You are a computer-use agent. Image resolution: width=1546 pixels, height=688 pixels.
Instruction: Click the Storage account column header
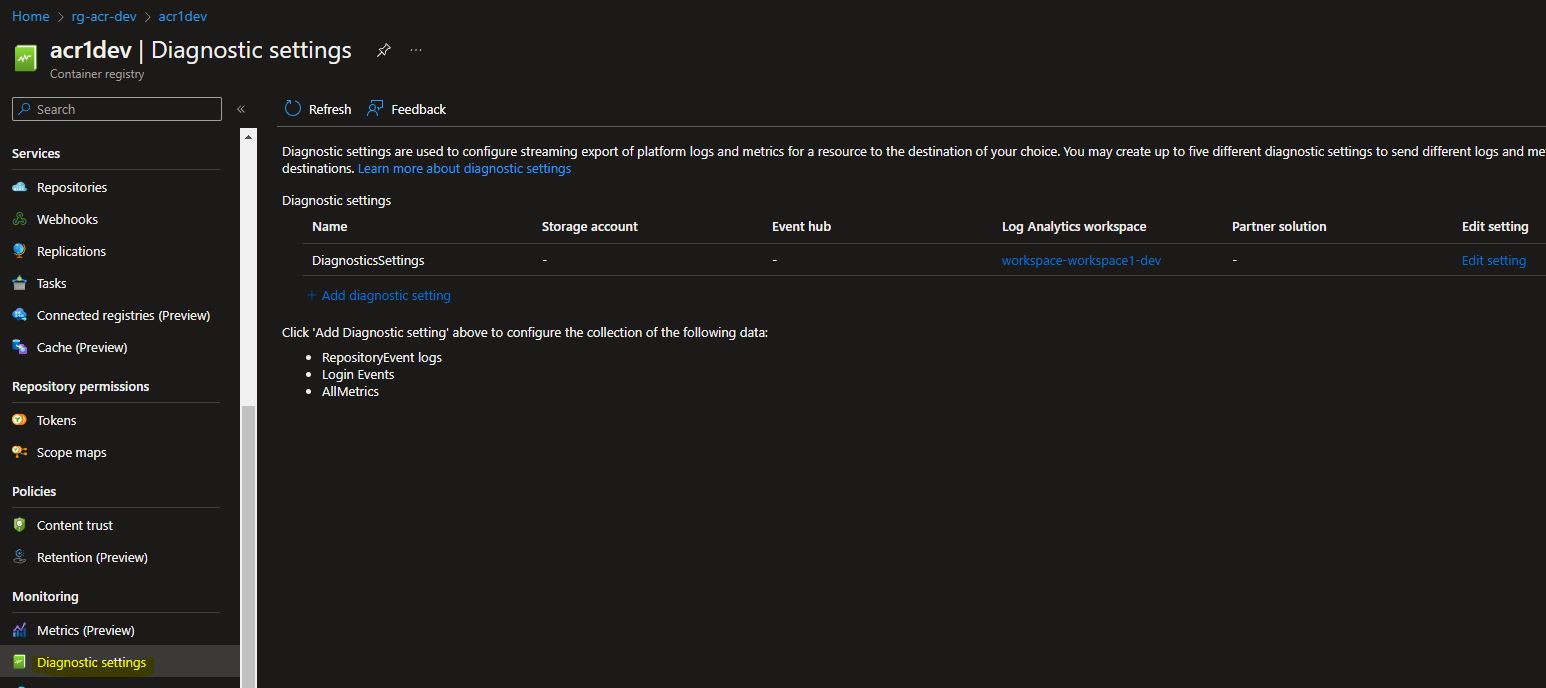[589, 226]
